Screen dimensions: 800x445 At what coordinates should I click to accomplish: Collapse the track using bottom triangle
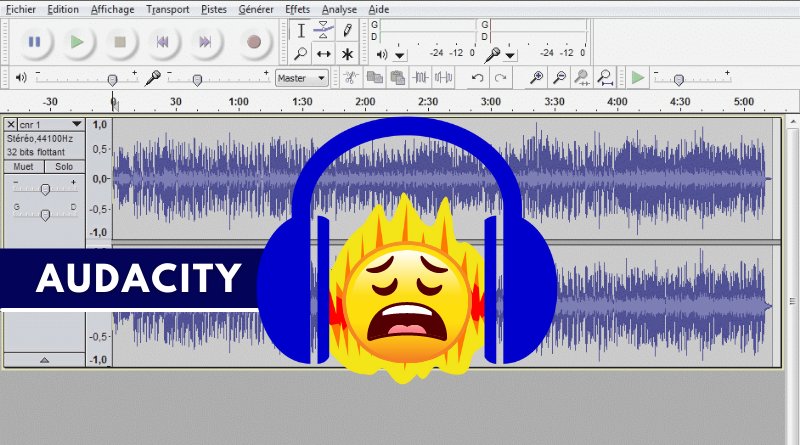pos(44,358)
